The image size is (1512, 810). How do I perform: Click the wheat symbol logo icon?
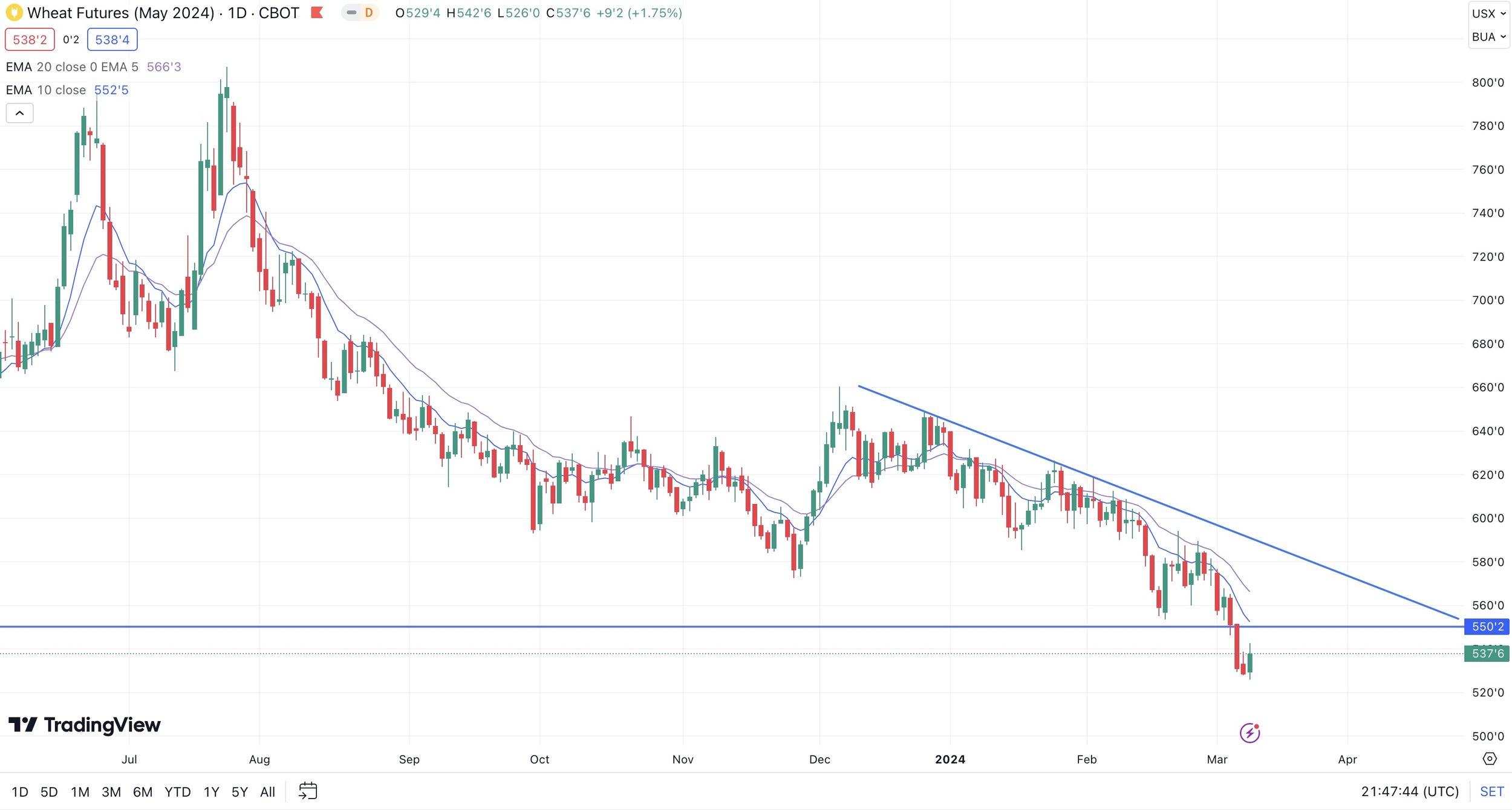point(14,13)
